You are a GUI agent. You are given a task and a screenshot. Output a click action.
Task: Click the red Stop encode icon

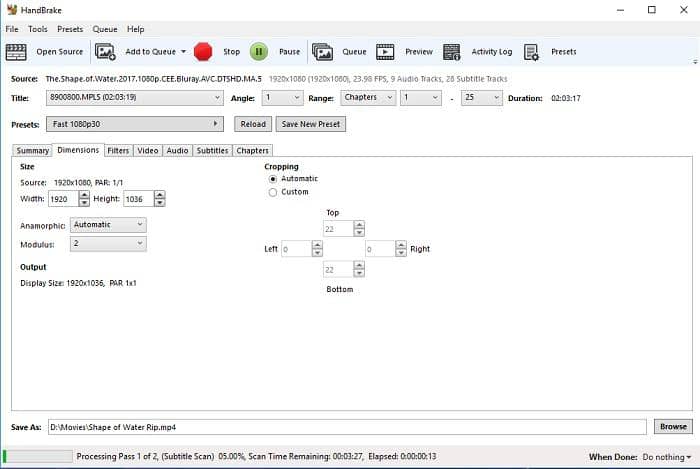pos(203,52)
